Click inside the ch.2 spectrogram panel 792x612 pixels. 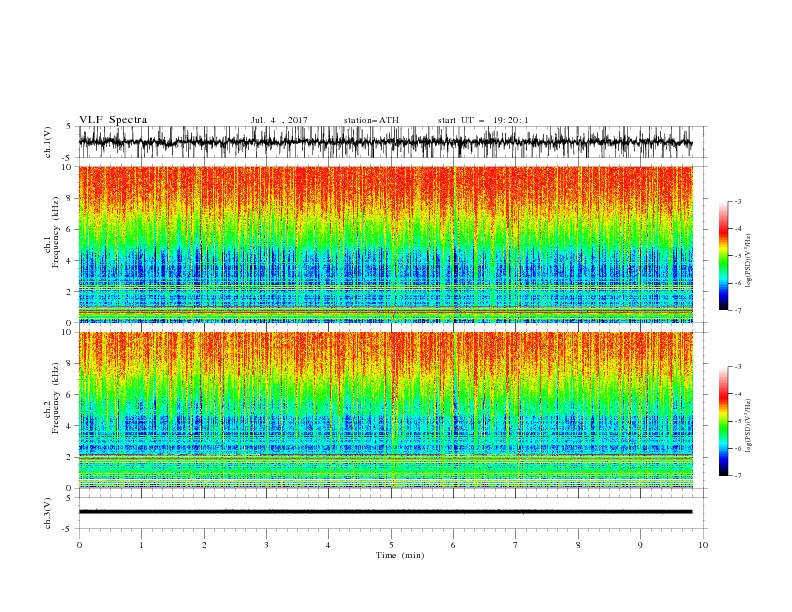[385, 410]
